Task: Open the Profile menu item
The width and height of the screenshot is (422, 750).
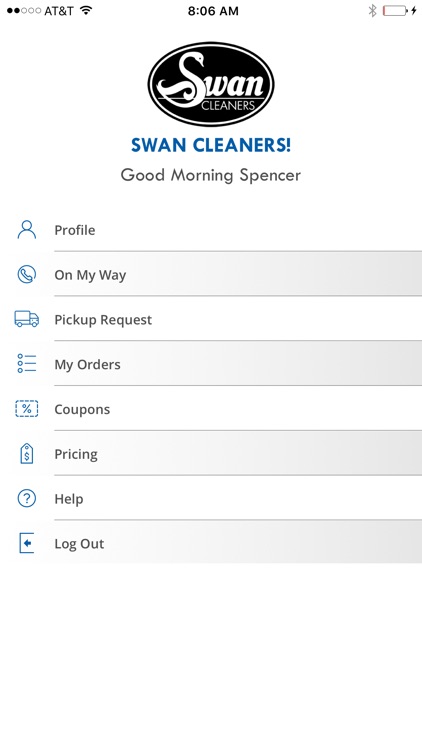Action: tap(211, 230)
